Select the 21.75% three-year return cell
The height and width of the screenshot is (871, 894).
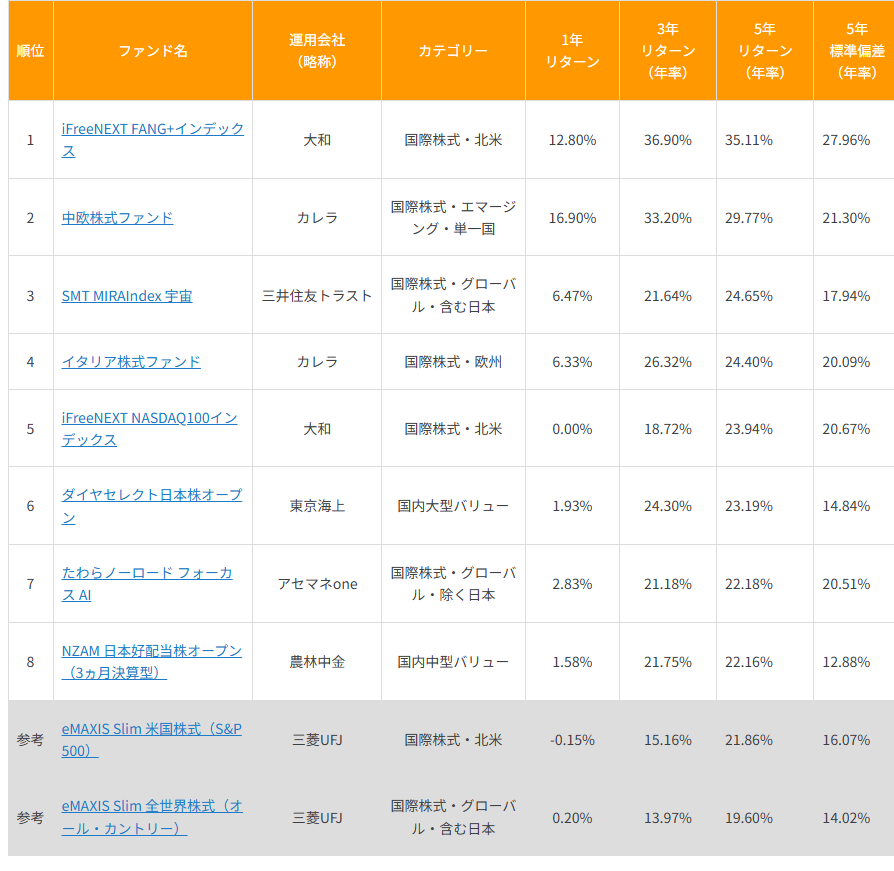(x=668, y=662)
